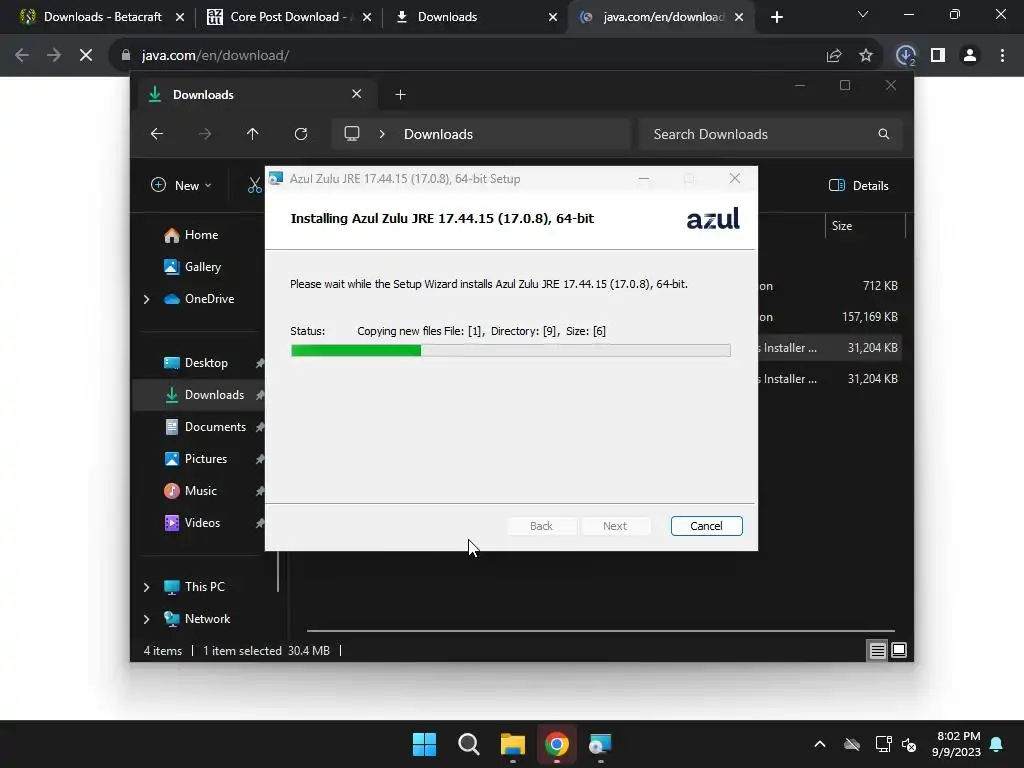The height and width of the screenshot is (768, 1024).
Task: Refresh the Downloads folder view
Action: tap(301, 134)
